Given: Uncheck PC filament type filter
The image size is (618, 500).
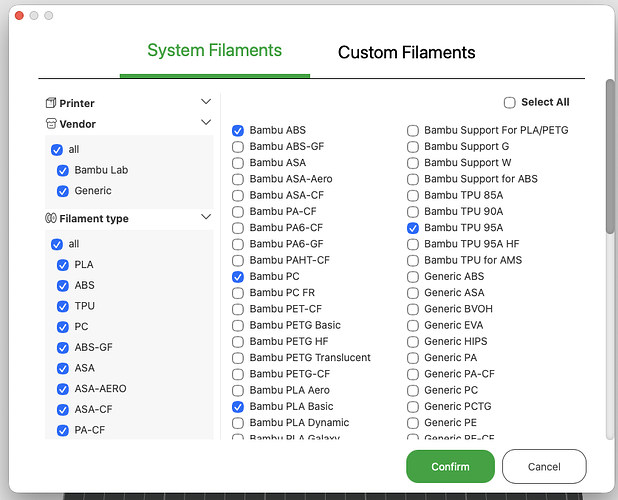Looking at the screenshot, I should [63, 327].
